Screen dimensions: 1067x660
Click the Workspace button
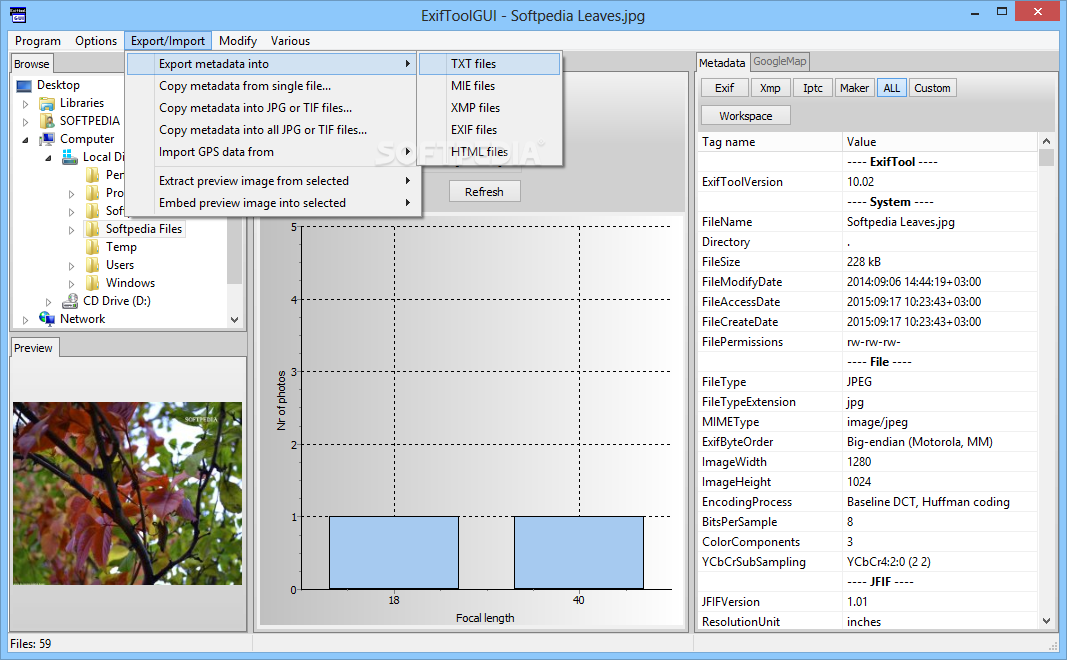coord(745,116)
